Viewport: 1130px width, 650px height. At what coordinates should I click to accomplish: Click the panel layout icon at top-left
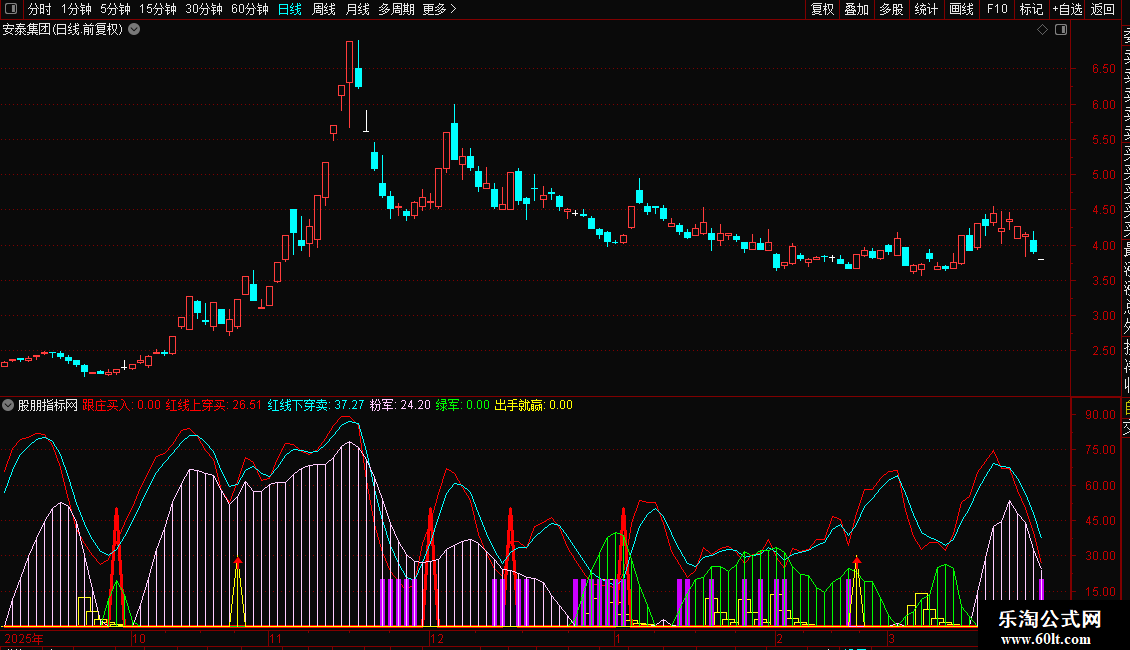11,9
